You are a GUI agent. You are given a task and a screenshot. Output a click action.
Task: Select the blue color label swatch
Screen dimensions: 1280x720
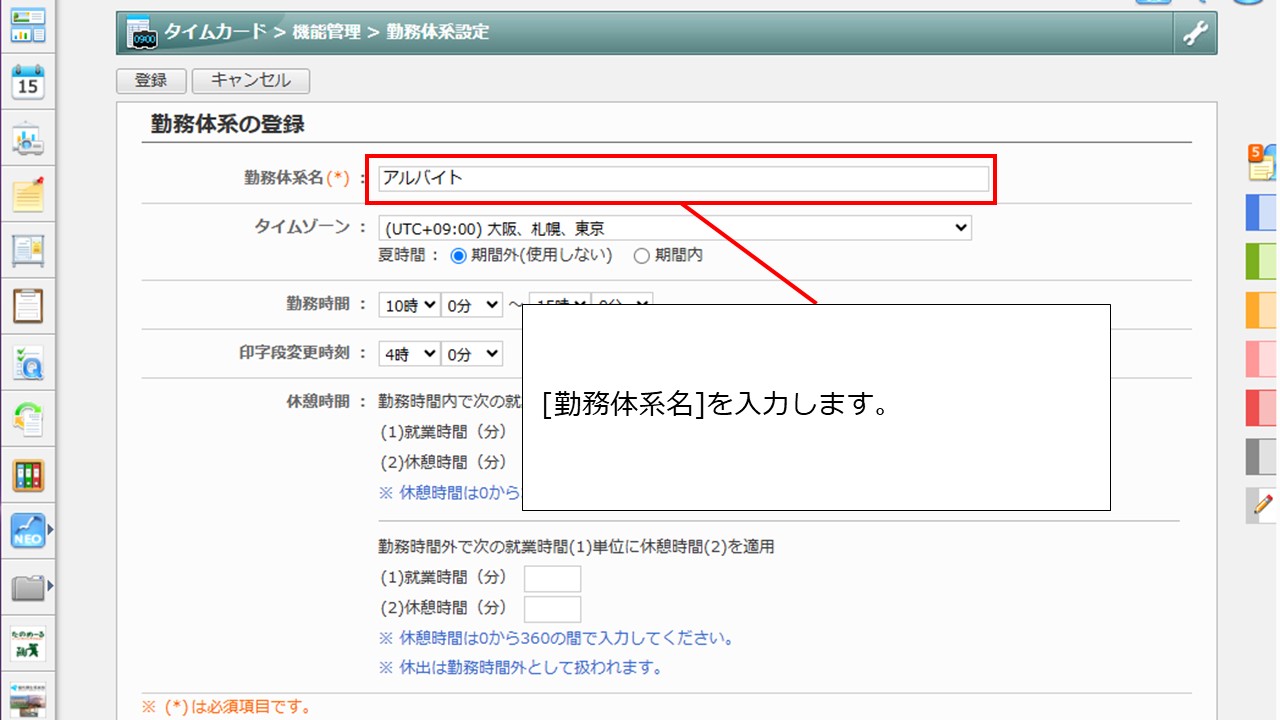click(1262, 212)
